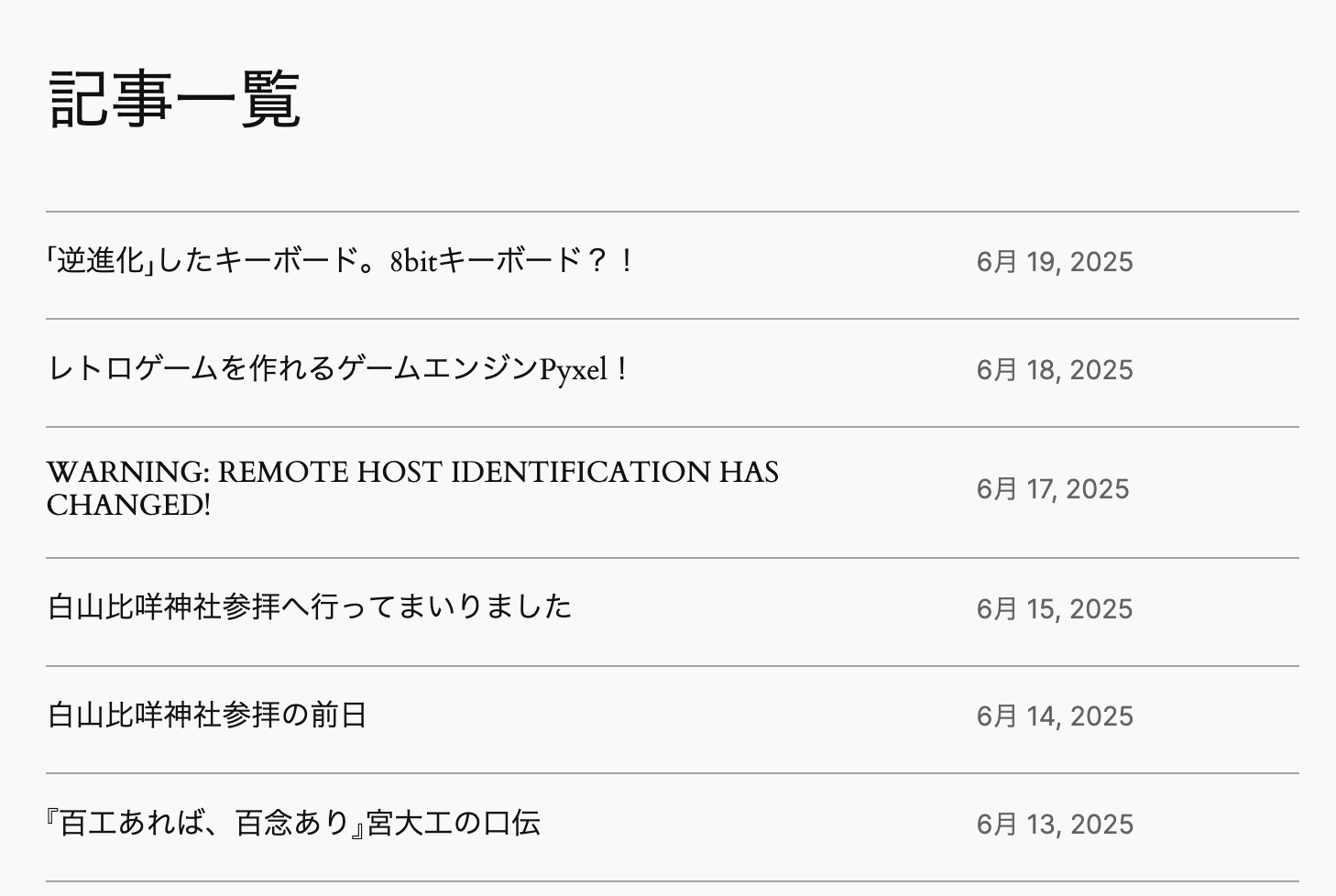Click the bottom divider below the 宮大工の口伝 row

[x=672, y=881]
